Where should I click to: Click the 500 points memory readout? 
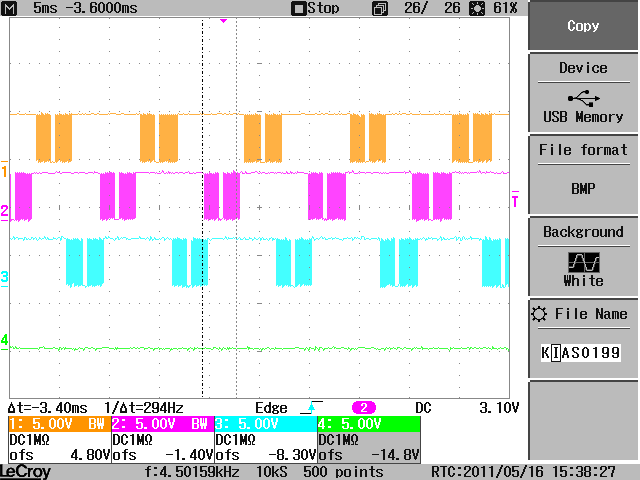click(x=343, y=472)
